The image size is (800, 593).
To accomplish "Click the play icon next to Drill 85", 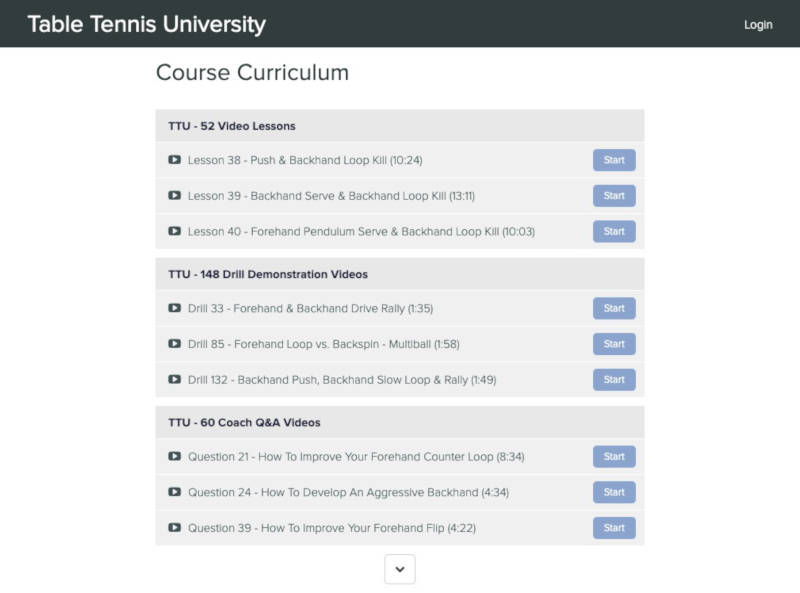I will [x=176, y=344].
